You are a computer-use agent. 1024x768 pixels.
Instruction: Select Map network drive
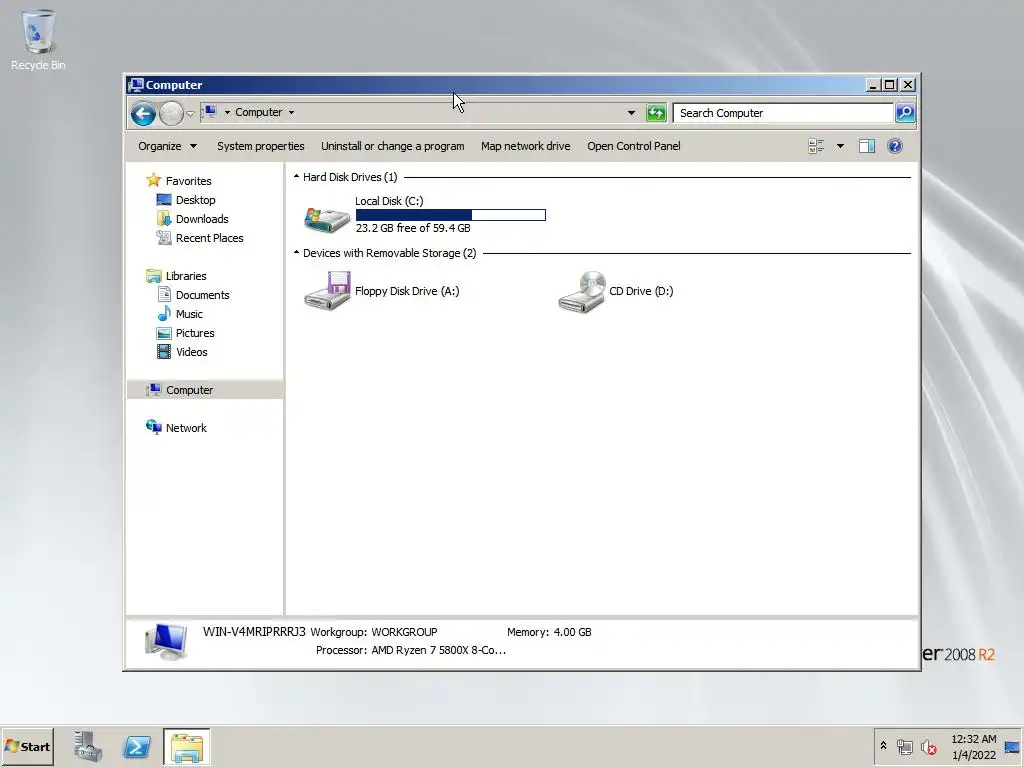pyautogui.click(x=526, y=146)
